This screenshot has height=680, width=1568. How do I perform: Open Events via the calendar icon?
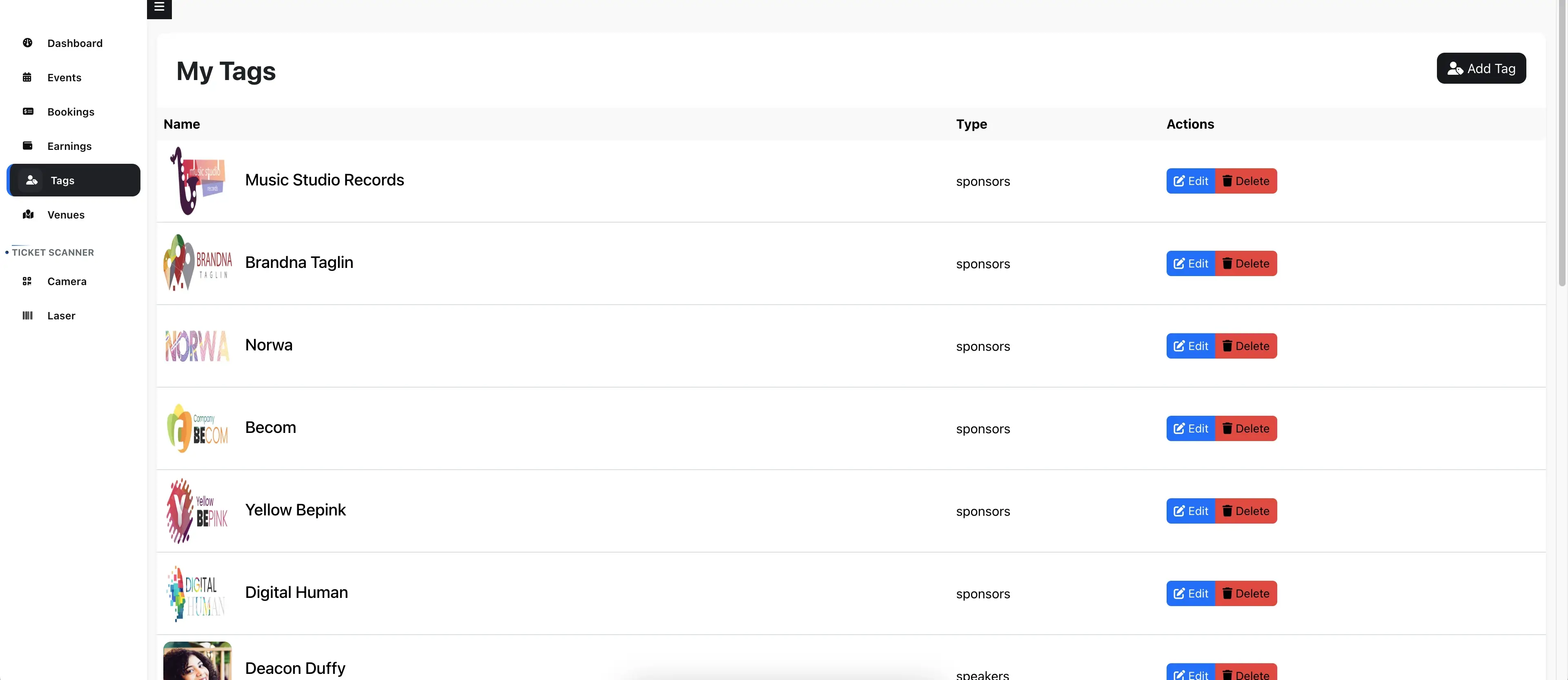pos(28,77)
